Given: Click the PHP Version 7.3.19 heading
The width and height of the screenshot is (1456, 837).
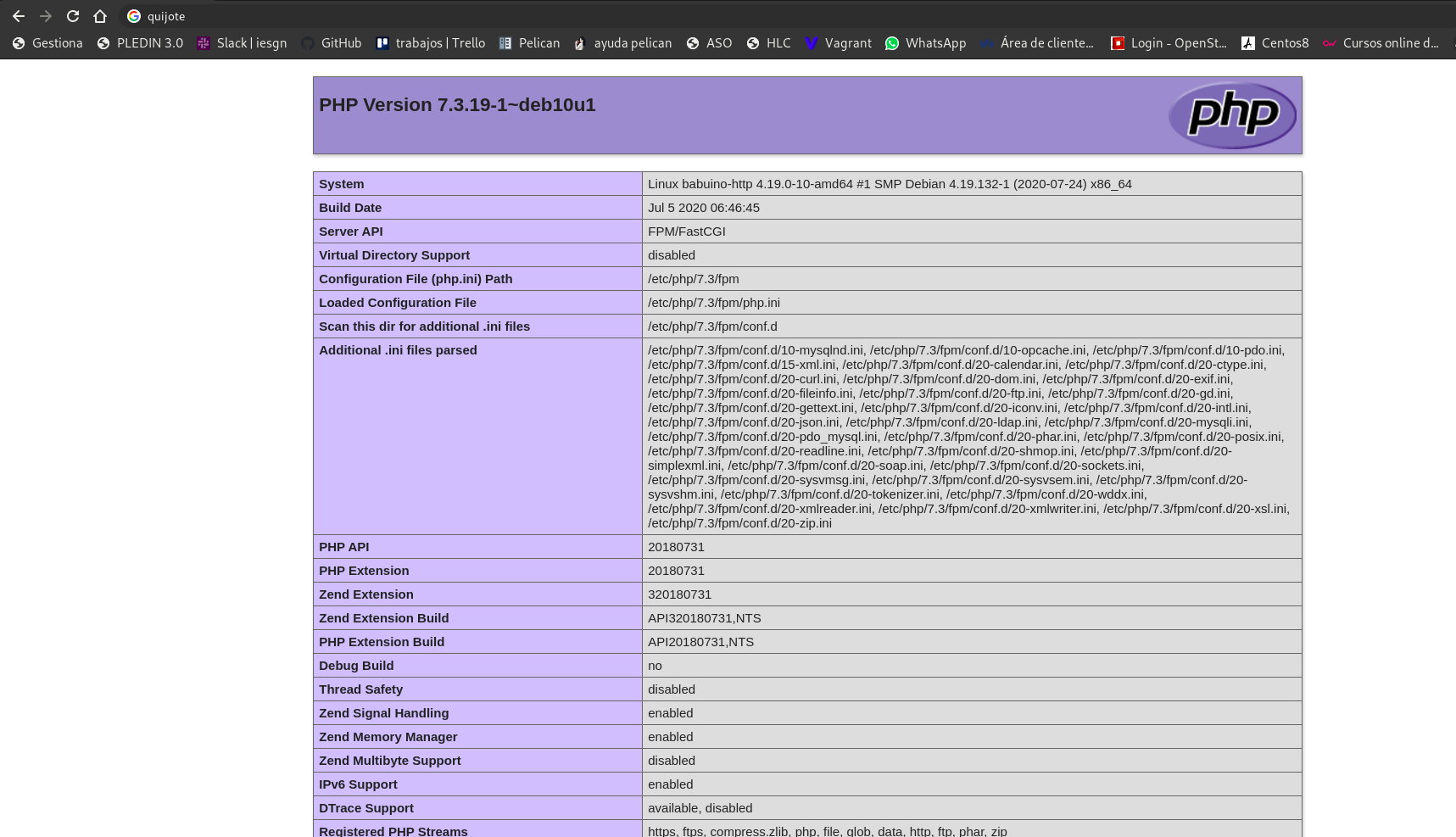Looking at the screenshot, I should click(x=457, y=105).
